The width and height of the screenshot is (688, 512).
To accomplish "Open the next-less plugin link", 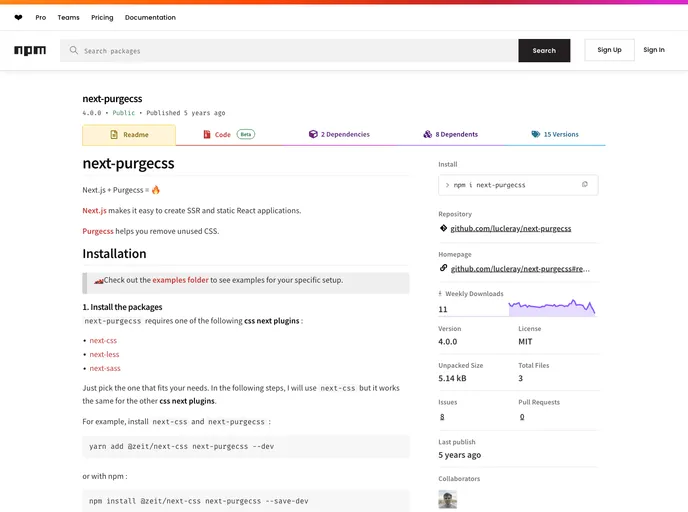I will click(104, 354).
